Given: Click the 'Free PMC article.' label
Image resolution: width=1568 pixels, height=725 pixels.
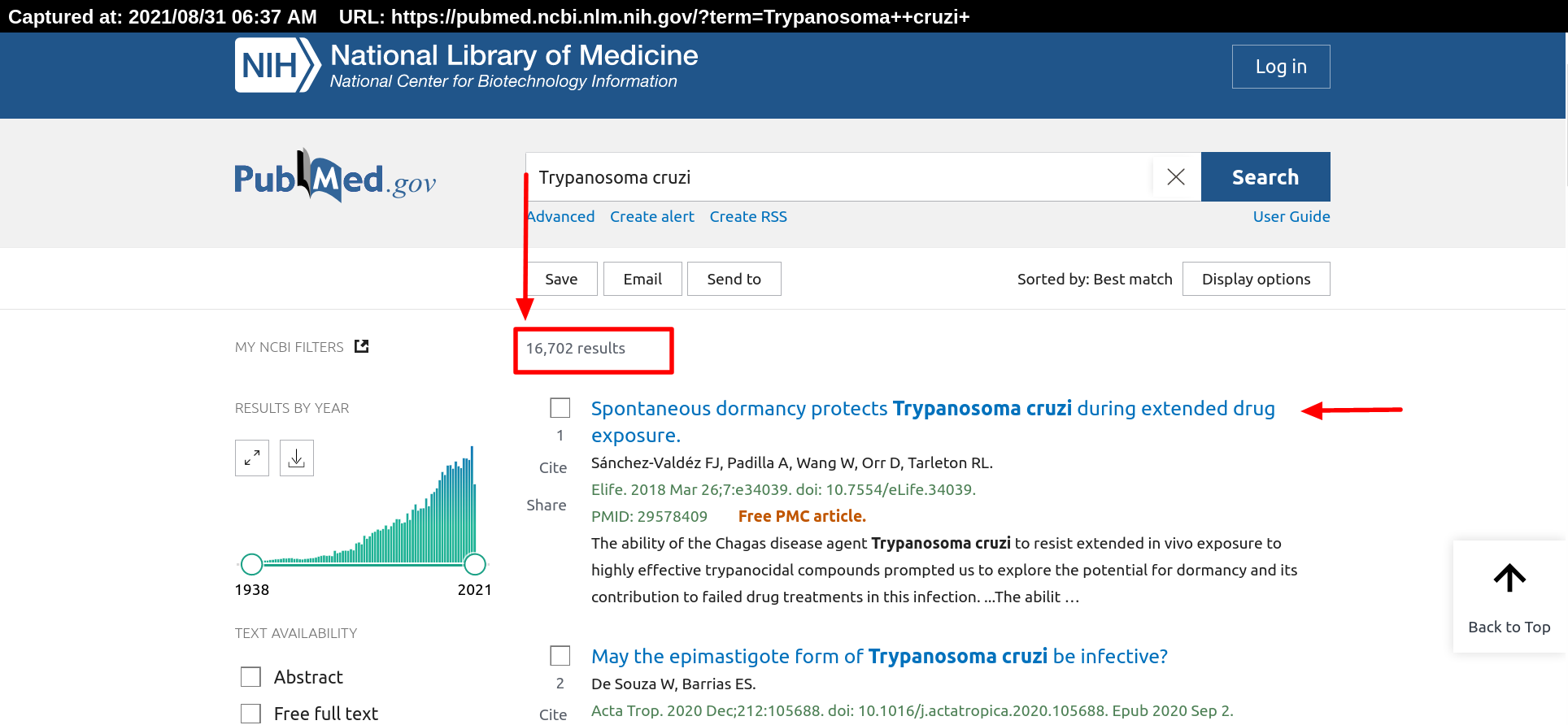Looking at the screenshot, I should pyautogui.click(x=802, y=516).
